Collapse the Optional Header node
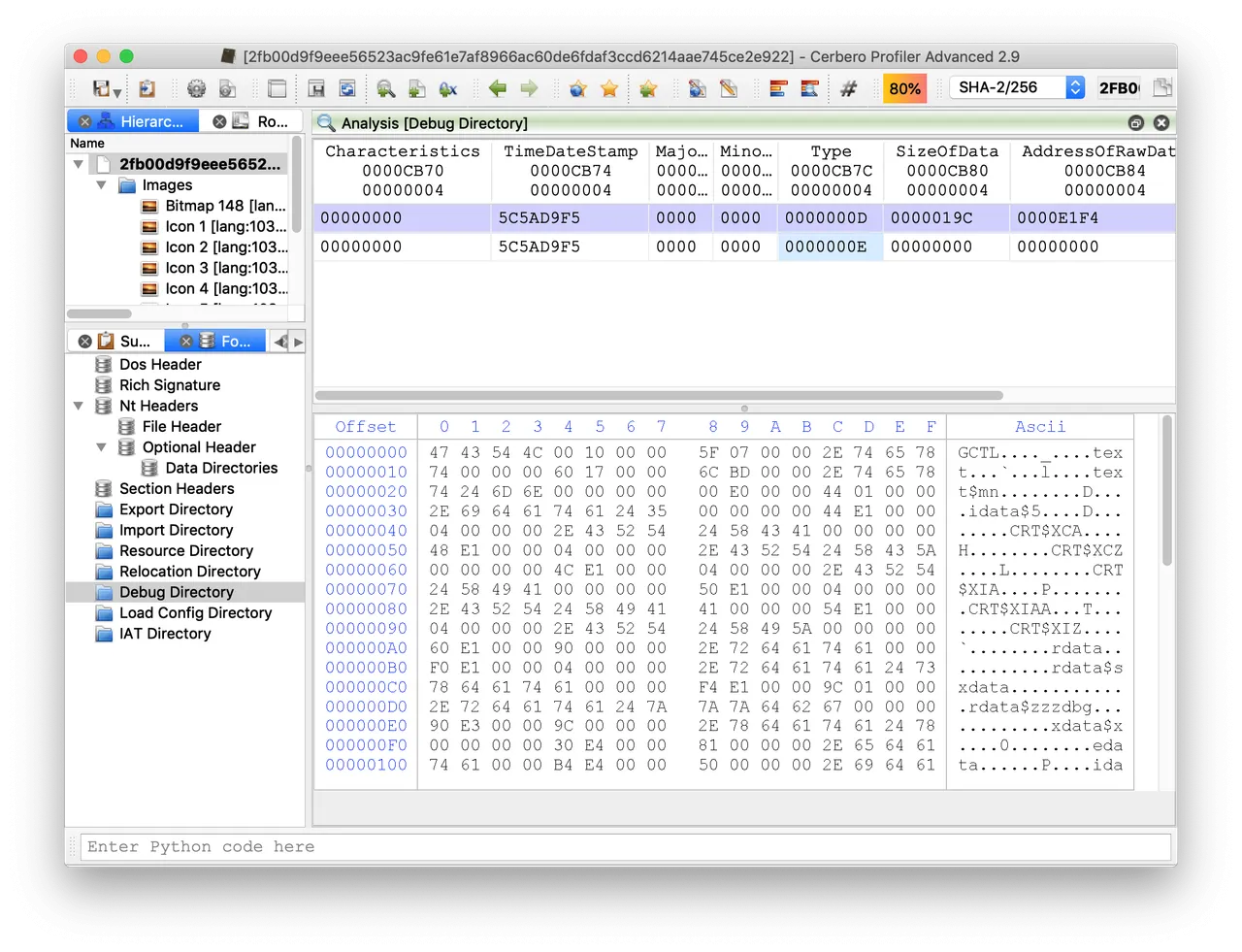The width and height of the screenshot is (1242, 952). [101, 447]
